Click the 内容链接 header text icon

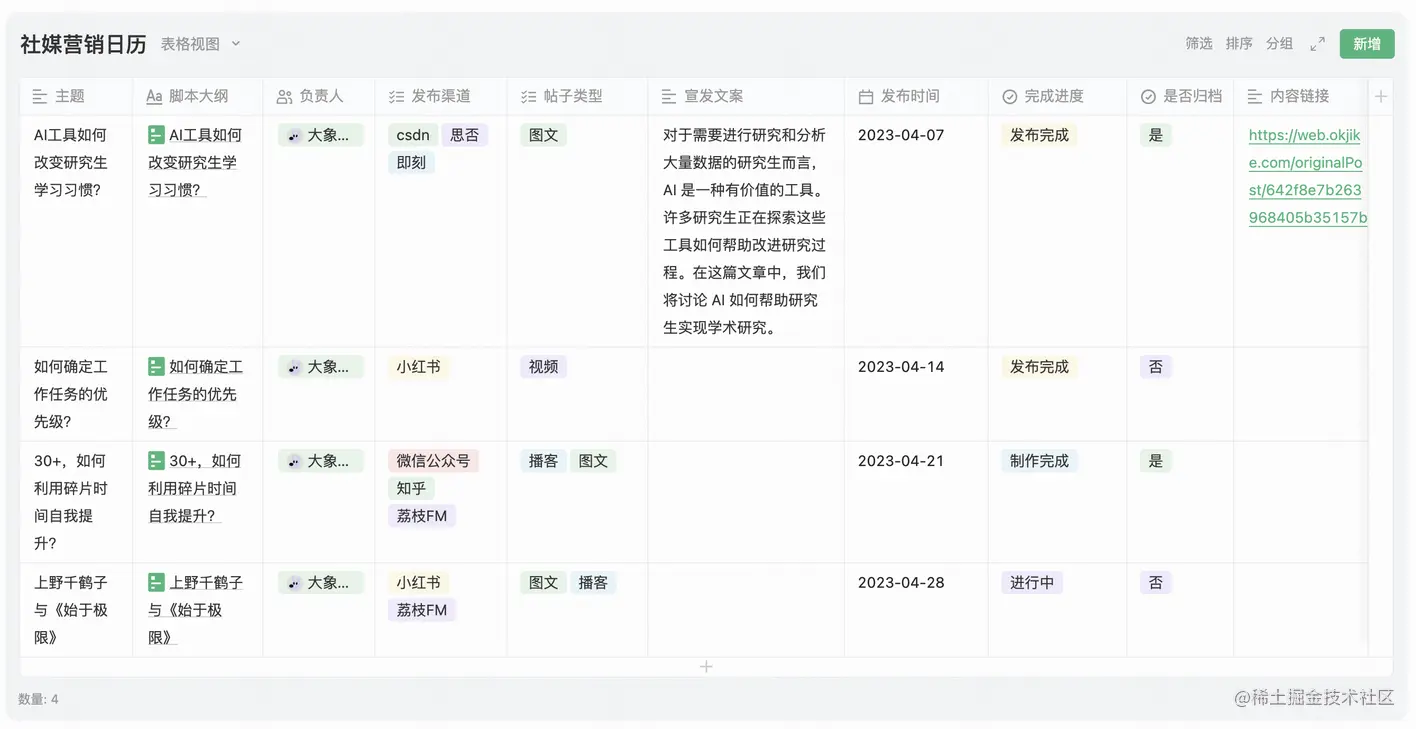pos(1255,97)
